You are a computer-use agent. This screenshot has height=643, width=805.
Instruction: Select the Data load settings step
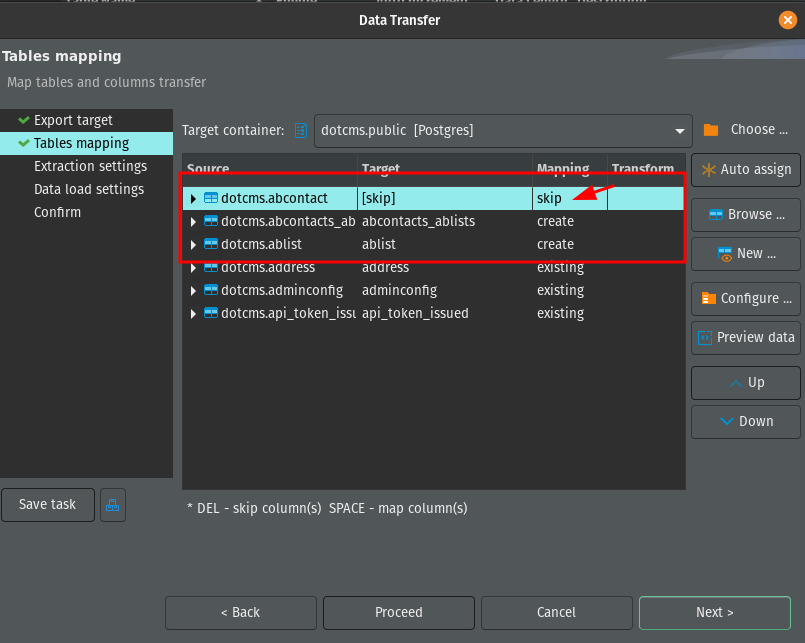click(x=89, y=189)
